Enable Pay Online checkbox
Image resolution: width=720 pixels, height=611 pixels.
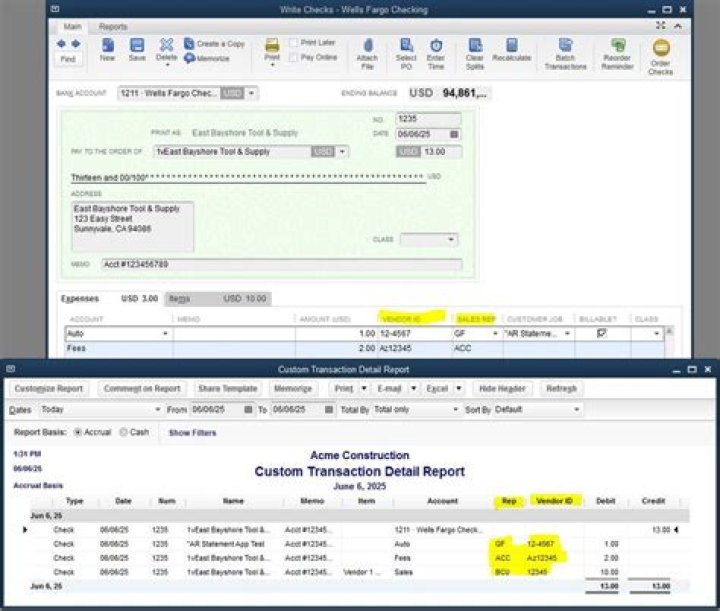pyautogui.click(x=293, y=57)
